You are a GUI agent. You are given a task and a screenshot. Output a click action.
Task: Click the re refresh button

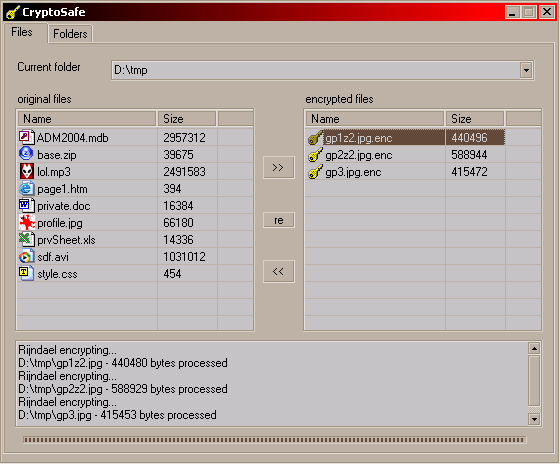point(279,220)
